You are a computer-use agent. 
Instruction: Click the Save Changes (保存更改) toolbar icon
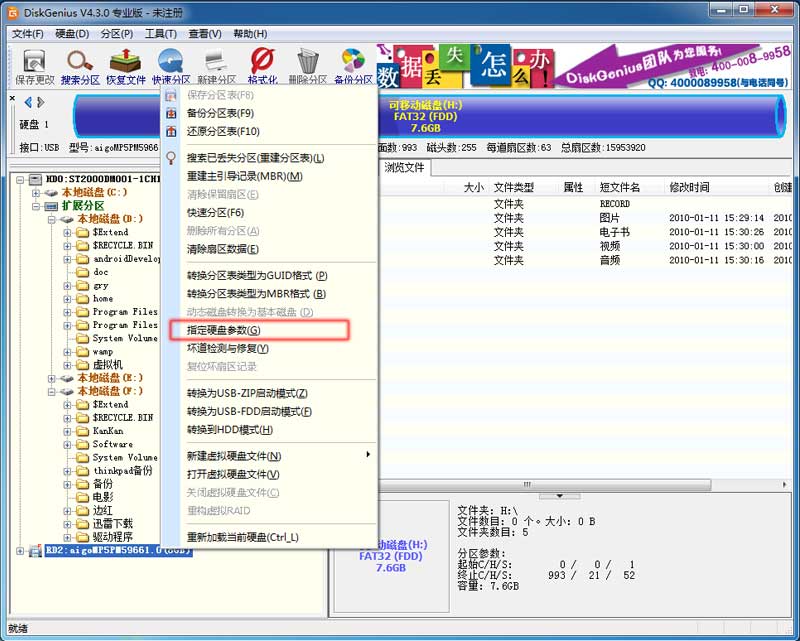34,62
